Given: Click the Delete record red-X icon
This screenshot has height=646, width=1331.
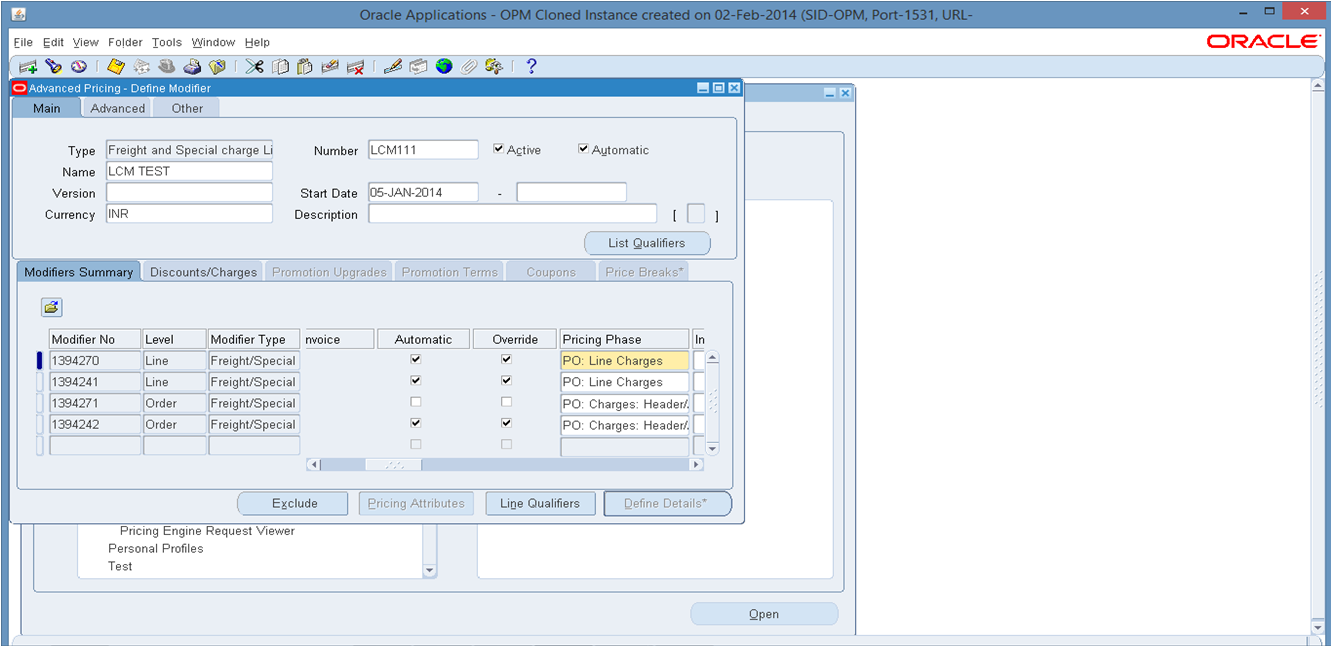Looking at the screenshot, I should pyautogui.click(x=355, y=67).
